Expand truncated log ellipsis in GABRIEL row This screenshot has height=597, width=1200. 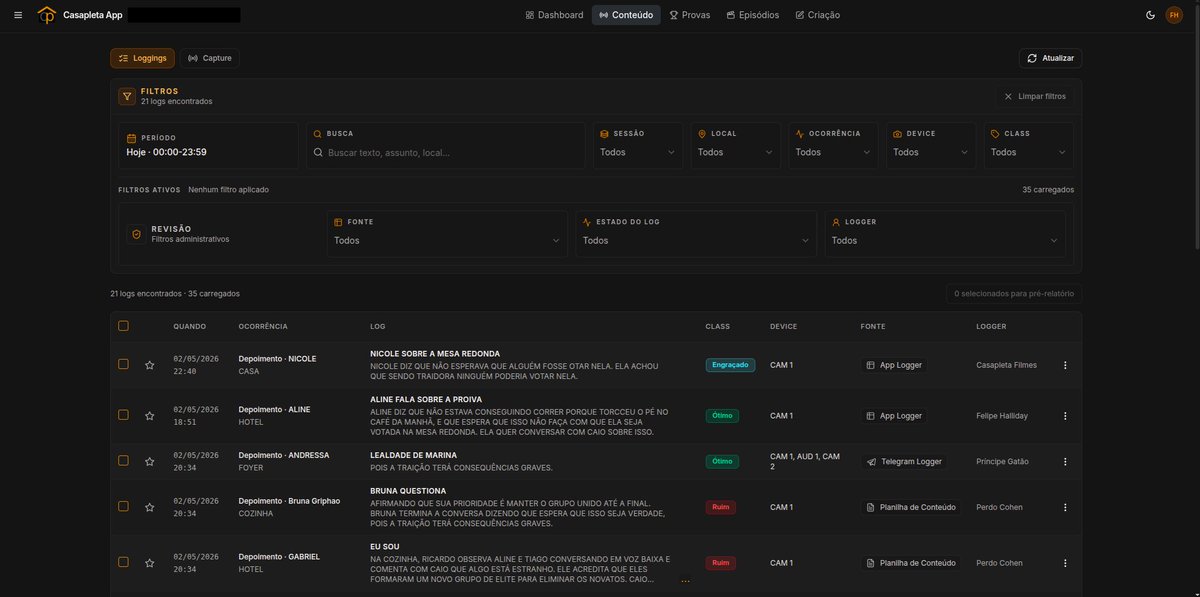click(685, 580)
